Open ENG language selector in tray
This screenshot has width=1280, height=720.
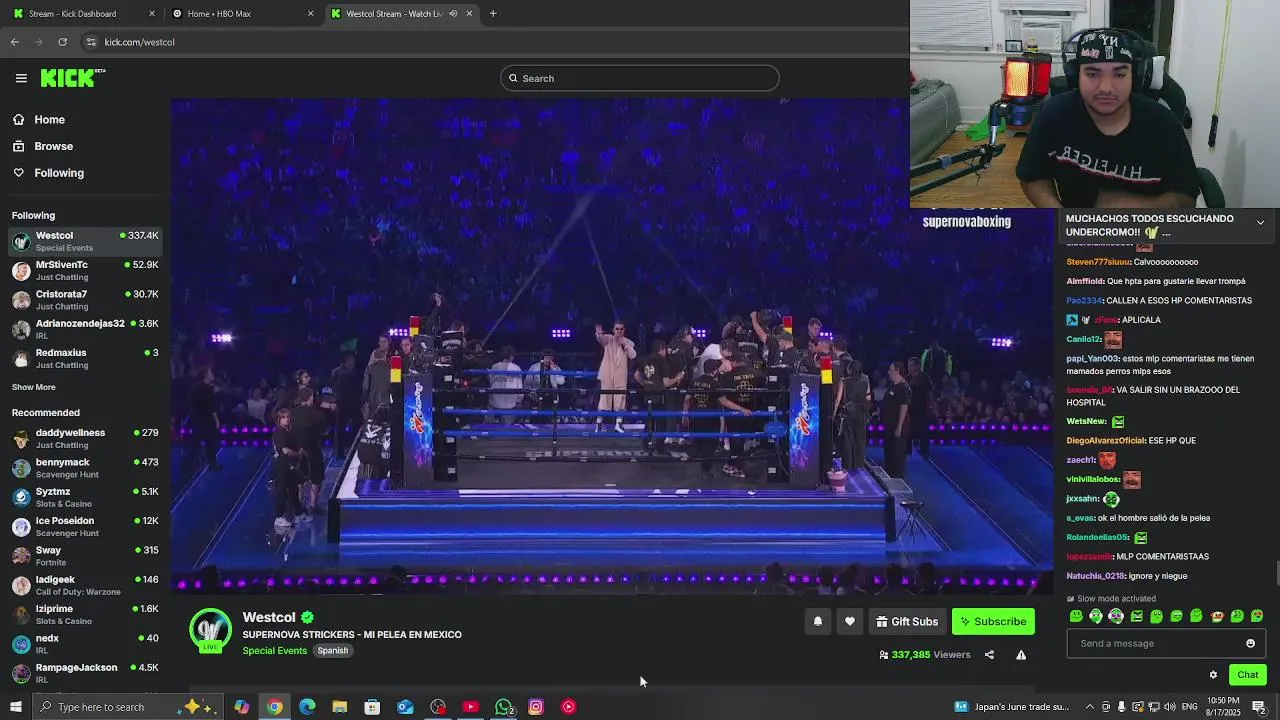[1189, 707]
